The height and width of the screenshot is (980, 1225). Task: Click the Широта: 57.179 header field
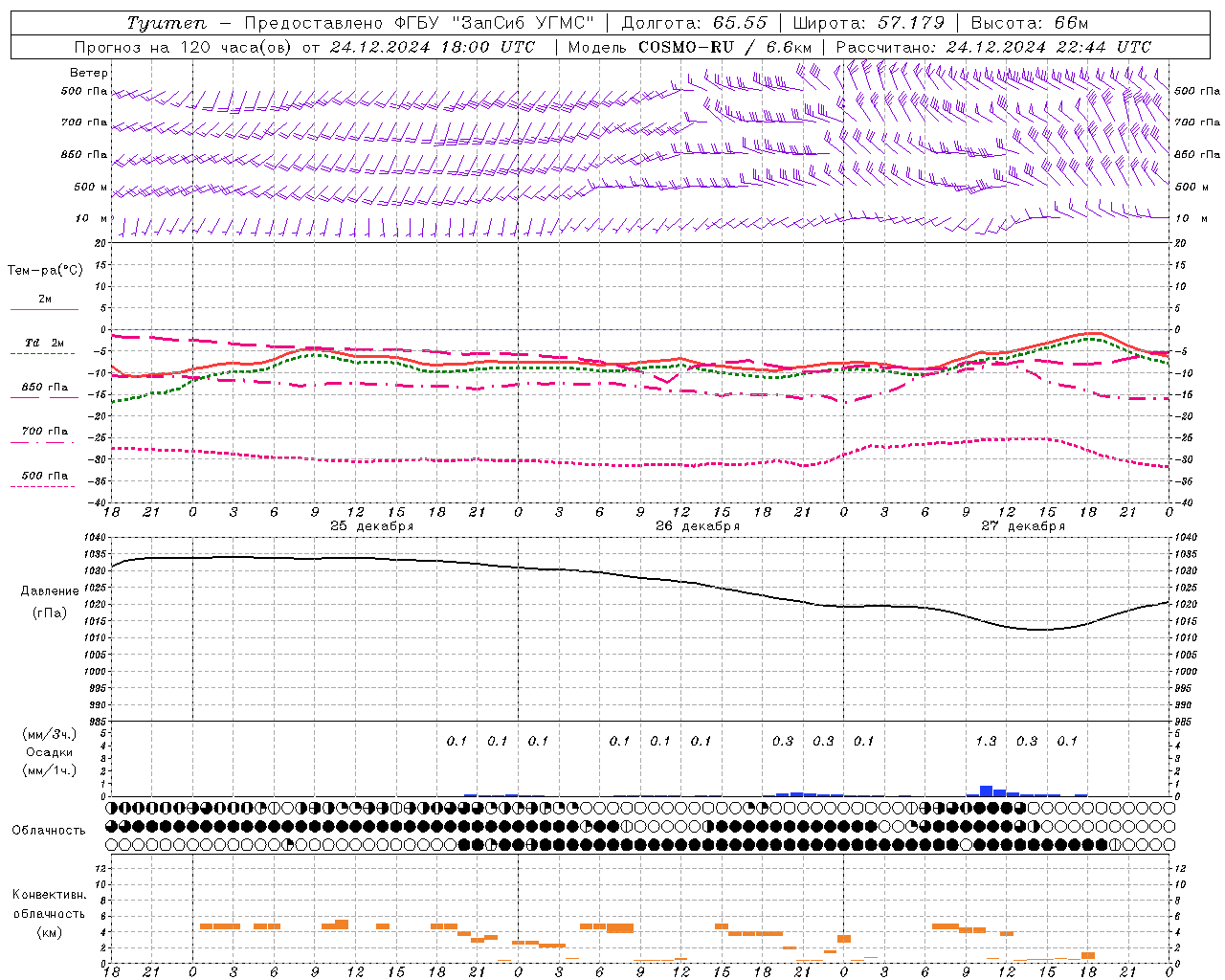click(868, 23)
